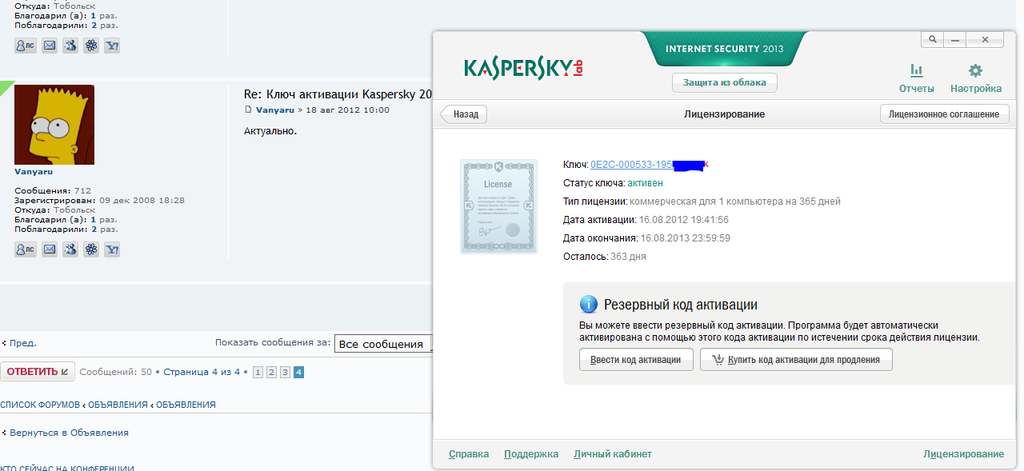Click СПИСОК ФОРУМОВ breadcrumb link

(40, 404)
